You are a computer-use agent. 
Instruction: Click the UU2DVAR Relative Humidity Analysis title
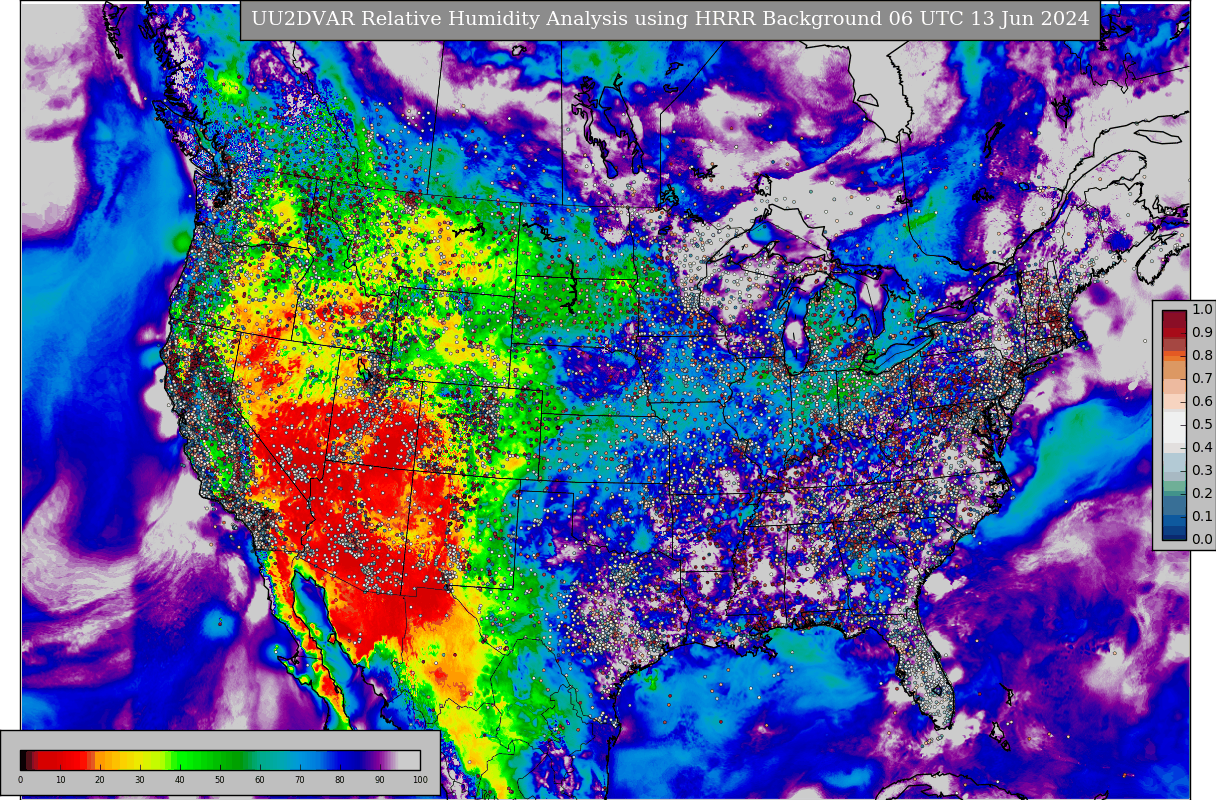pyautogui.click(x=670, y=19)
